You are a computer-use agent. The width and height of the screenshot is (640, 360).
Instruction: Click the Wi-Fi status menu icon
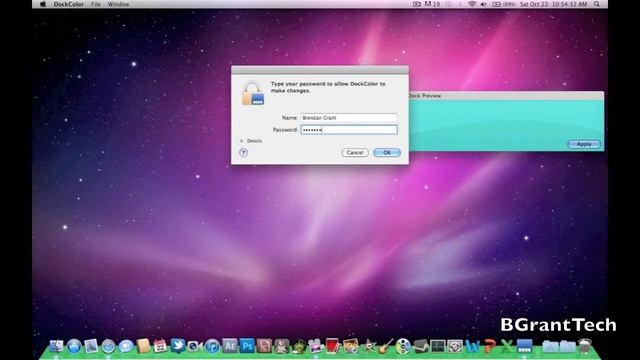472,4
